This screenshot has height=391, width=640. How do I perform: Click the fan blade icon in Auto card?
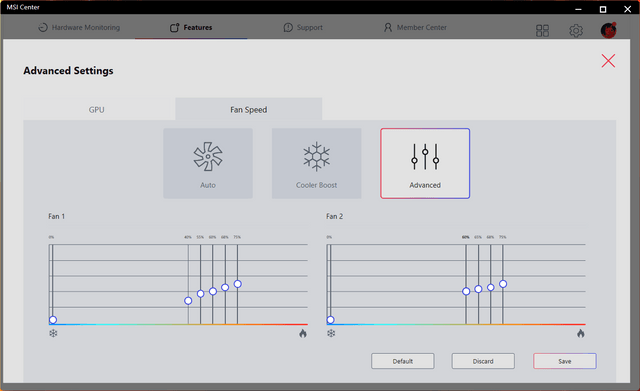(208, 156)
